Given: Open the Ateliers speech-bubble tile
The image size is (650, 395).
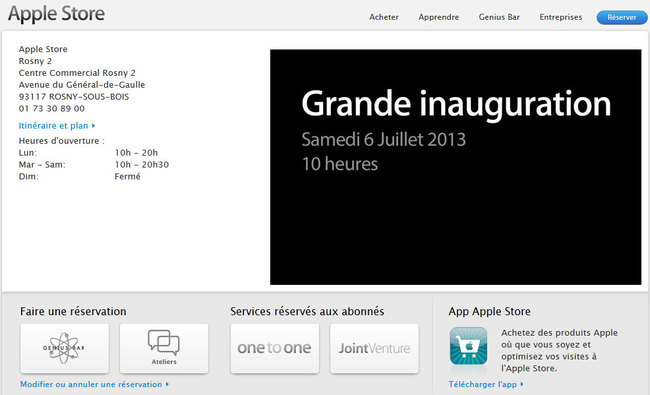Looking at the screenshot, I should (x=164, y=349).
